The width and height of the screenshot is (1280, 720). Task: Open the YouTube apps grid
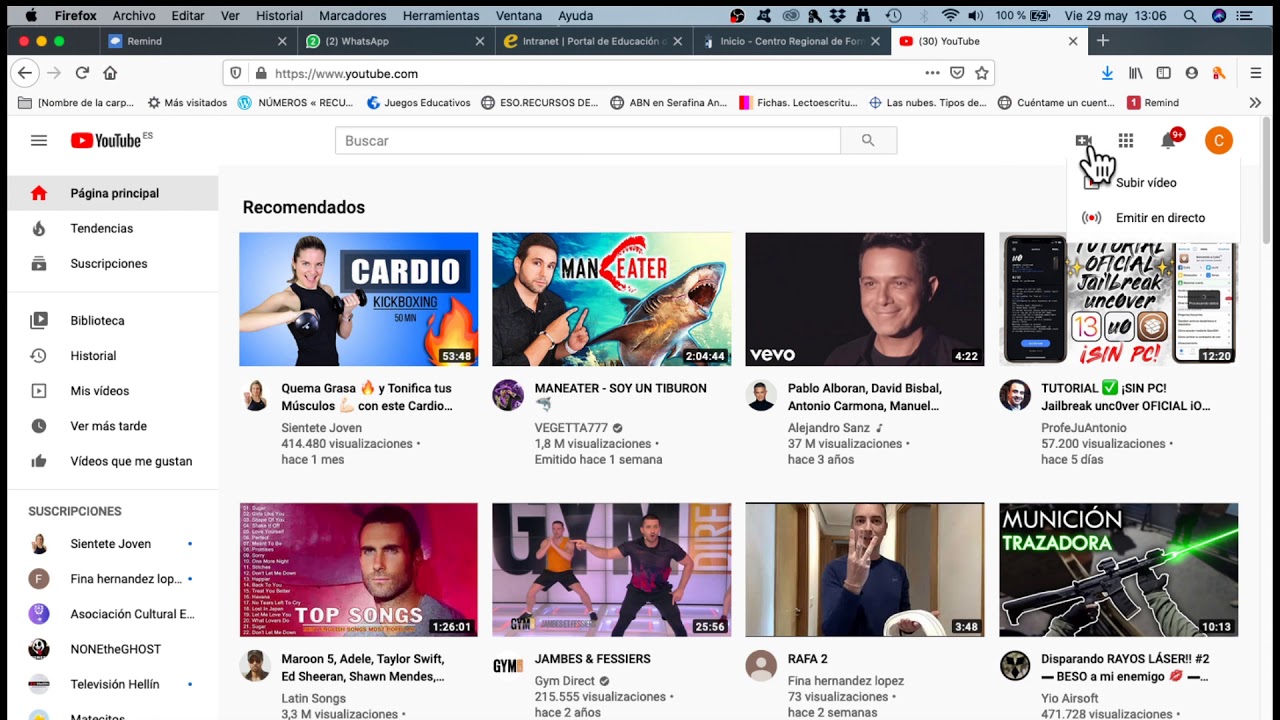[x=1126, y=141]
